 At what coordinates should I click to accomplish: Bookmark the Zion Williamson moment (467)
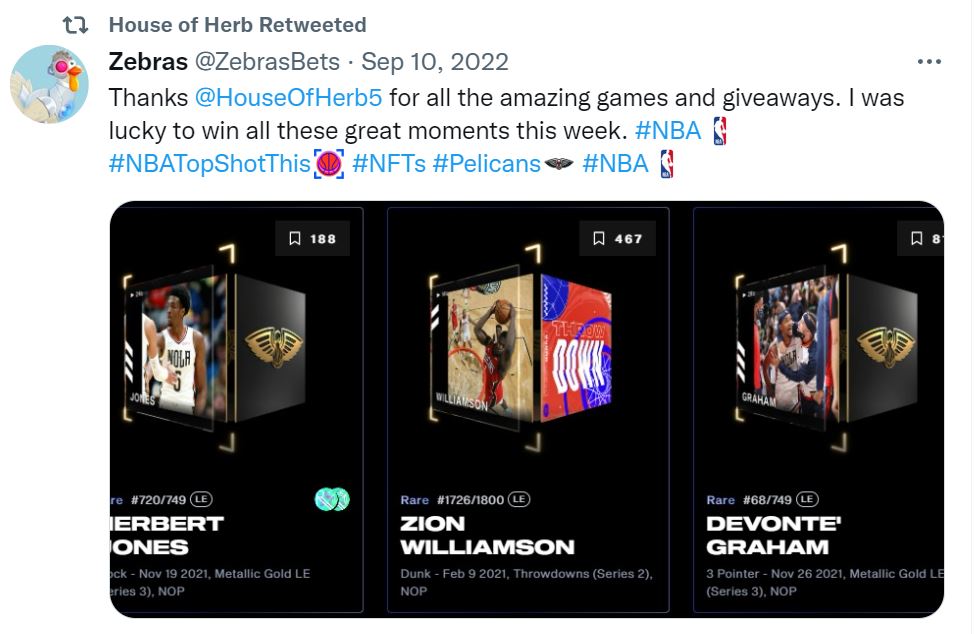pos(617,239)
